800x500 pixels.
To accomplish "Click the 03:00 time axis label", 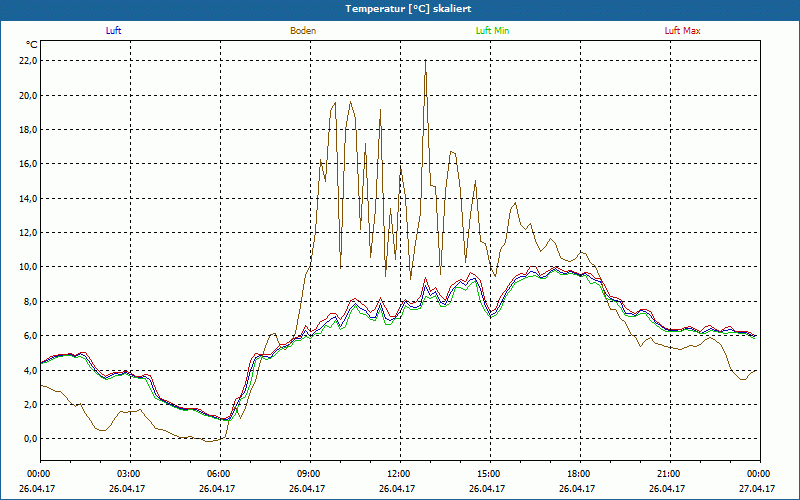I will [128, 474].
